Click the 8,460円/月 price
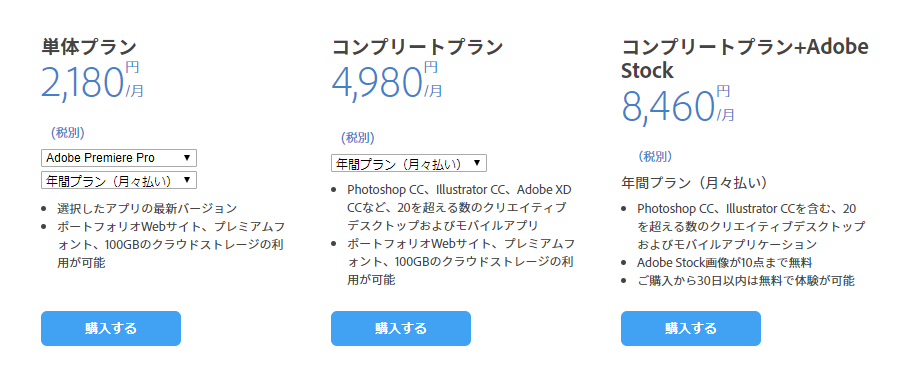The image size is (897, 368). click(x=678, y=105)
